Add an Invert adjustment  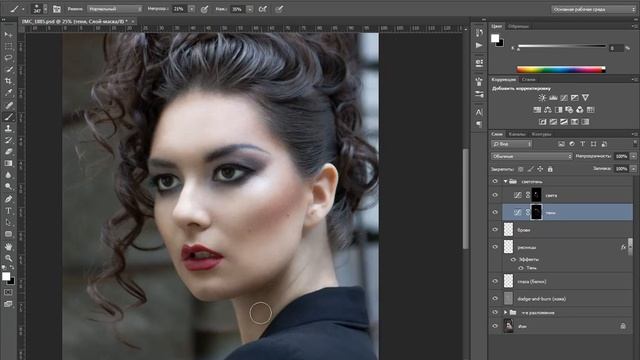click(x=542, y=122)
